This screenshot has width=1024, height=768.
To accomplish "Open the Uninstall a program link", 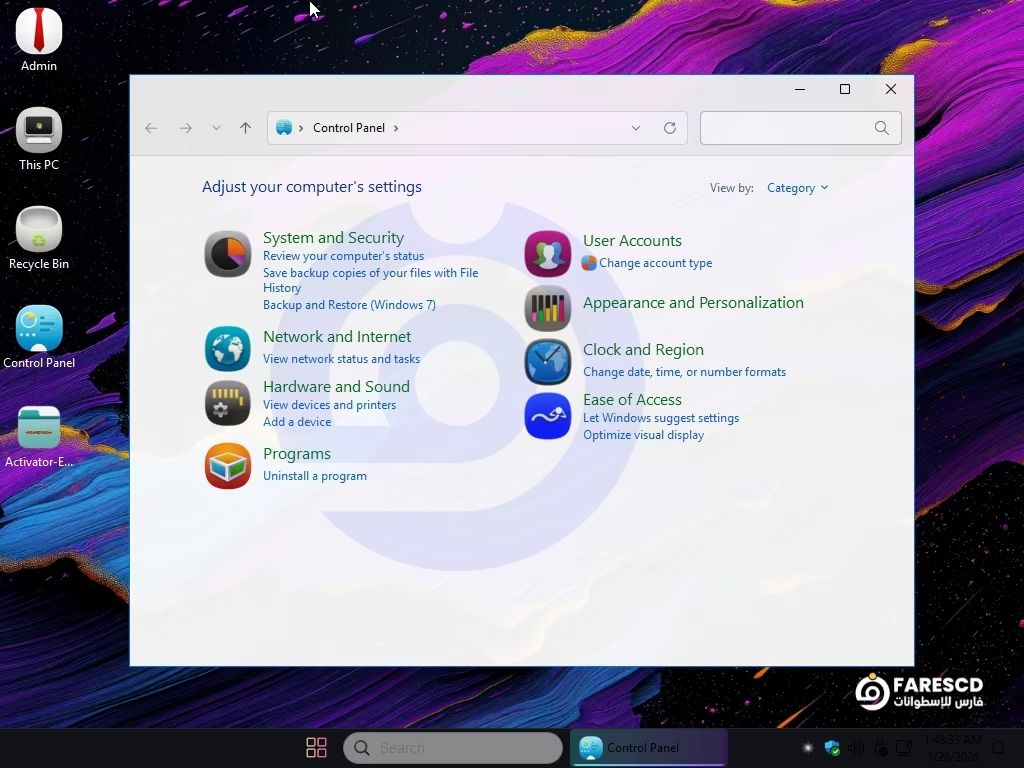I will pyautogui.click(x=314, y=476).
